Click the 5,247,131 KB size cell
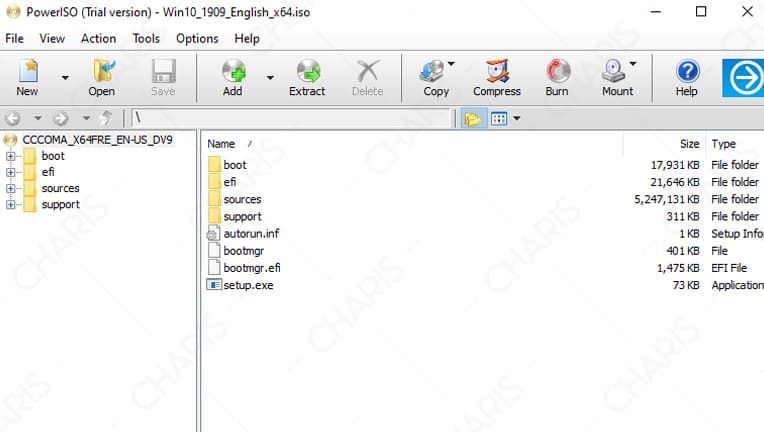Image resolution: width=764 pixels, height=432 pixels. click(667, 199)
